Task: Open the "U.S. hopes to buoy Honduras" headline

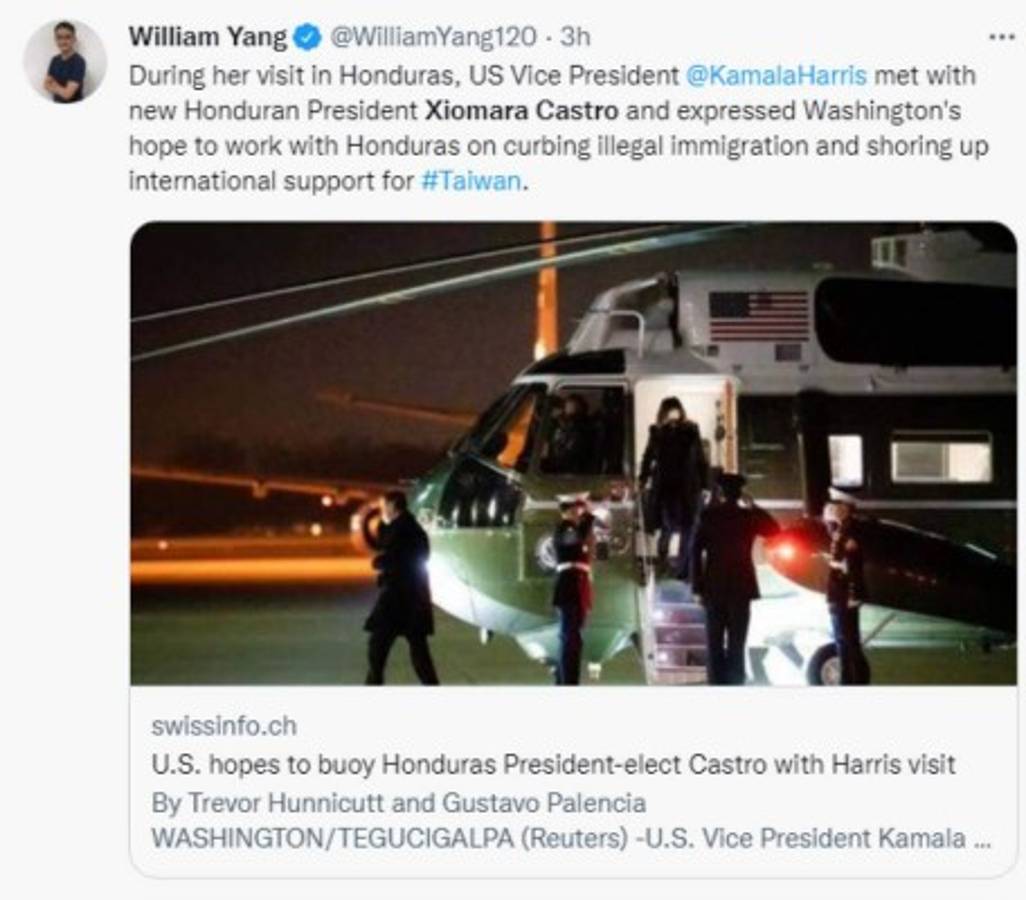Action: click(x=553, y=765)
